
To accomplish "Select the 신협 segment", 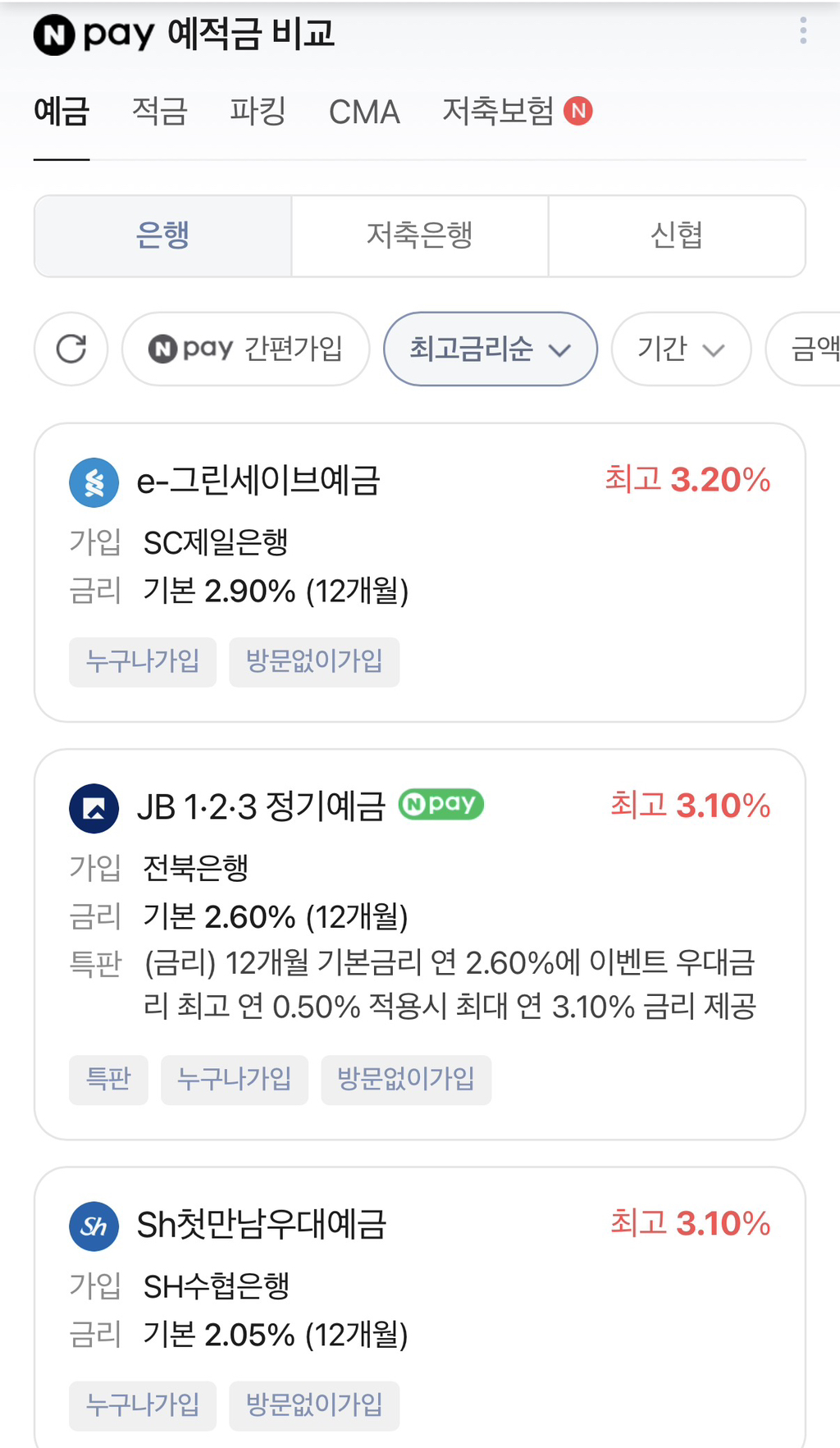I will (677, 236).
